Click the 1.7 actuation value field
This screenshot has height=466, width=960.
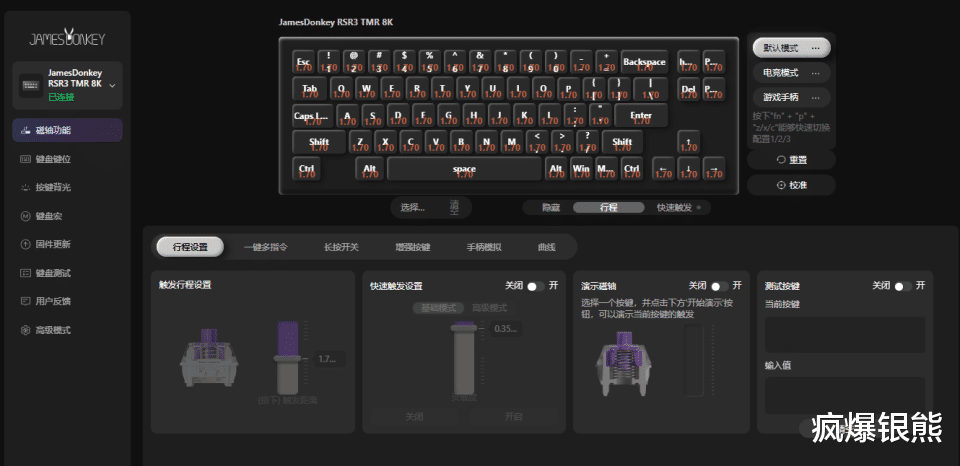click(329, 359)
